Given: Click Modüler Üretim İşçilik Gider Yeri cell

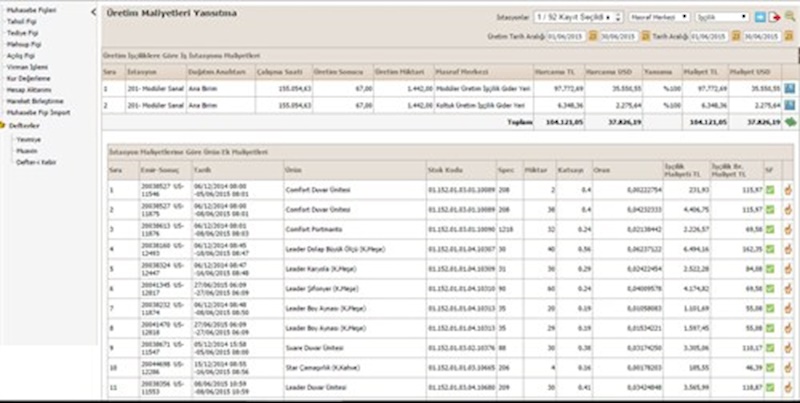Looking at the screenshot, I should (x=483, y=89).
